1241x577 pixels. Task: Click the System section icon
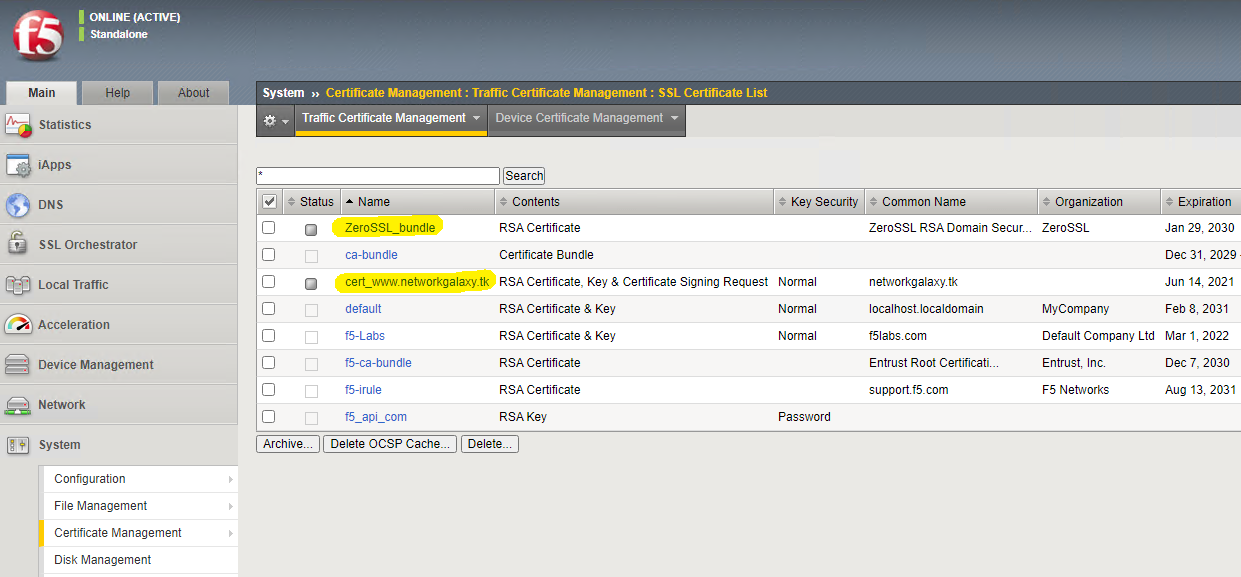[18, 445]
